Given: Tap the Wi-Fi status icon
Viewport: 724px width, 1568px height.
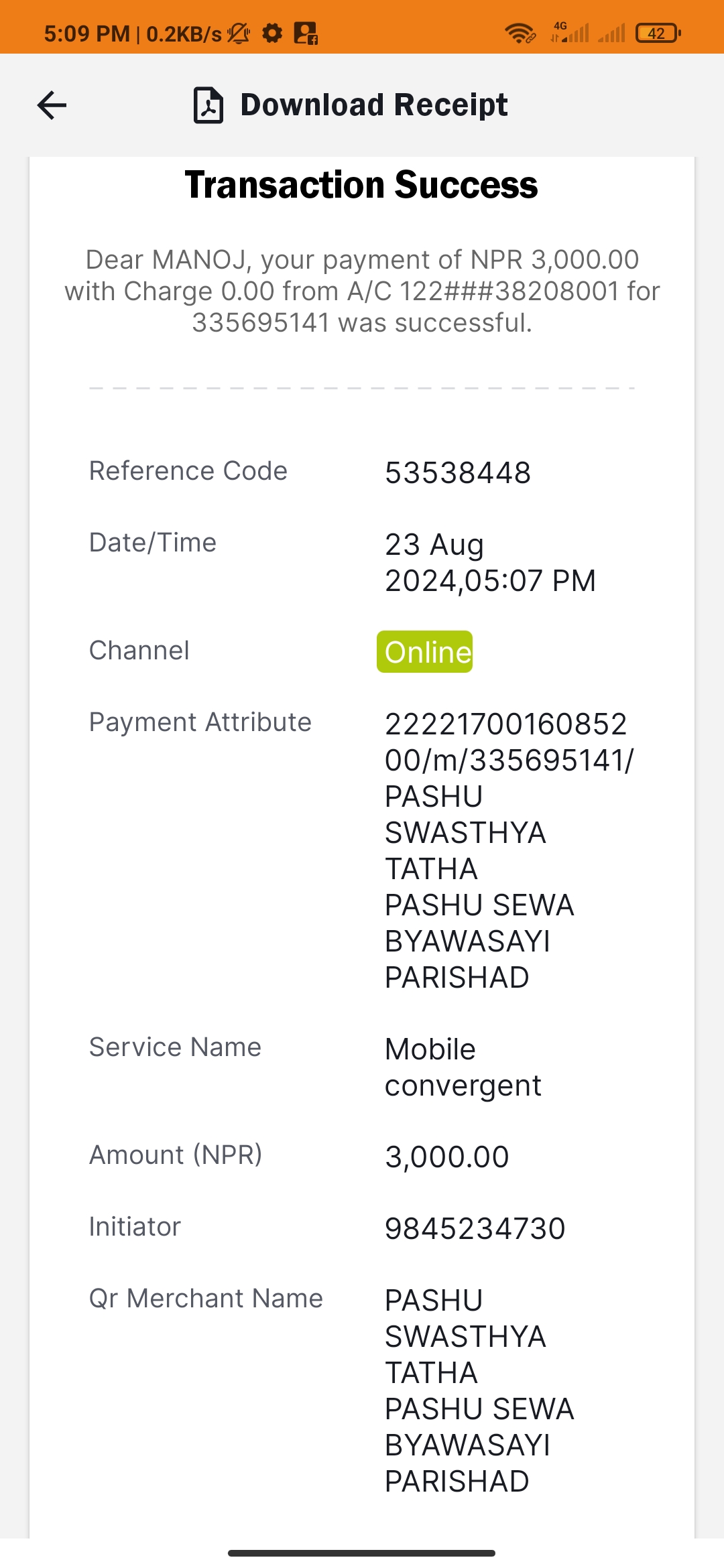Looking at the screenshot, I should (x=520, y=33).
